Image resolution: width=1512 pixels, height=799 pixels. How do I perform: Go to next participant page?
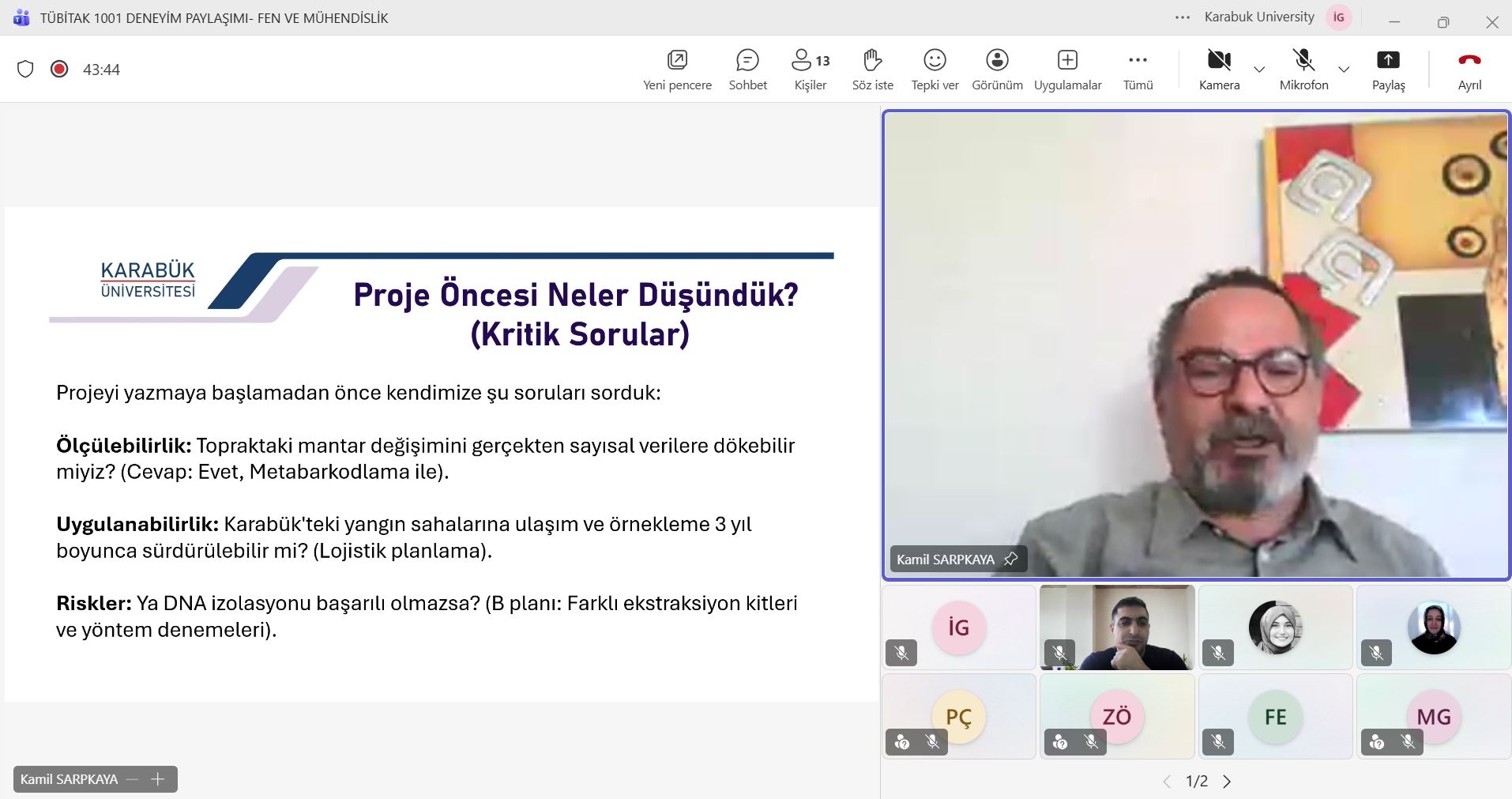pyautogui.click(x=1227, y=782)
